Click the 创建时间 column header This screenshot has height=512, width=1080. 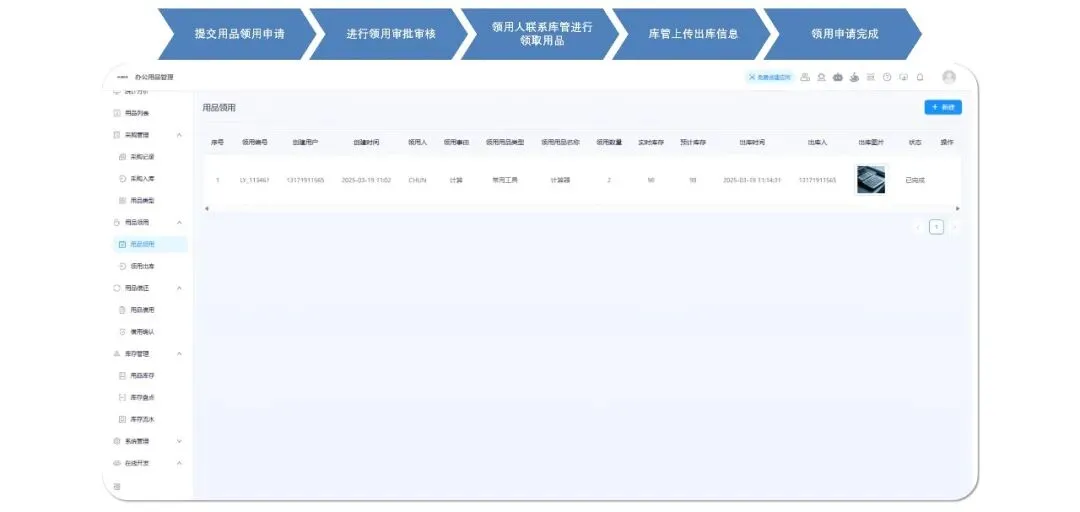tap(366, 143)
